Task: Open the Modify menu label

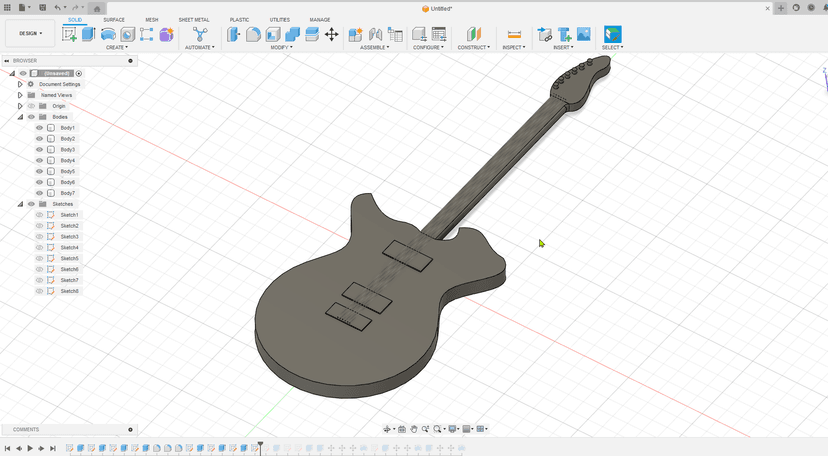Action: coord(281,47)
